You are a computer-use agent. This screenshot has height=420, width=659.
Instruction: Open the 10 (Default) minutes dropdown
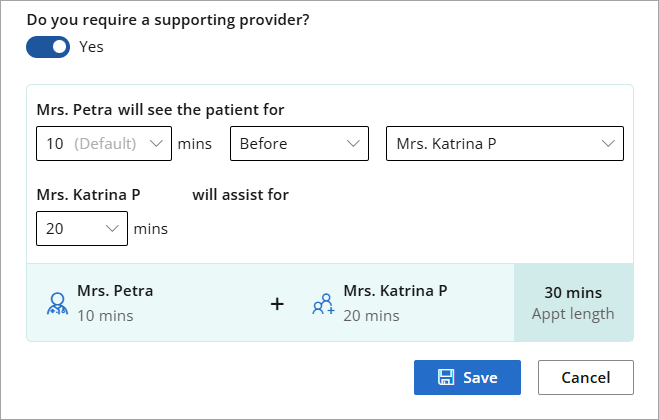pyautogui.click(x=104, y=143)
